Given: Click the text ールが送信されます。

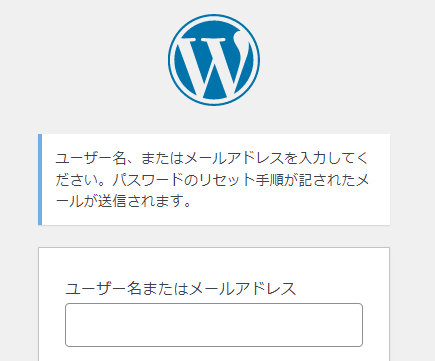Looking at the screenshot, I should [124, 201].
